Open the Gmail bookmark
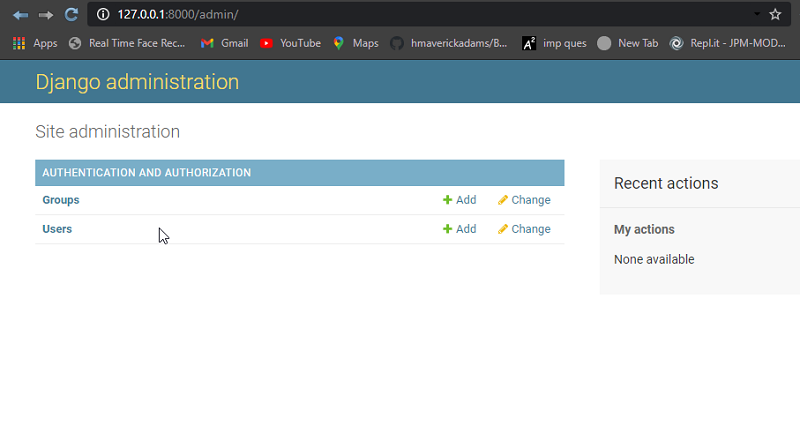 [224, 43]
